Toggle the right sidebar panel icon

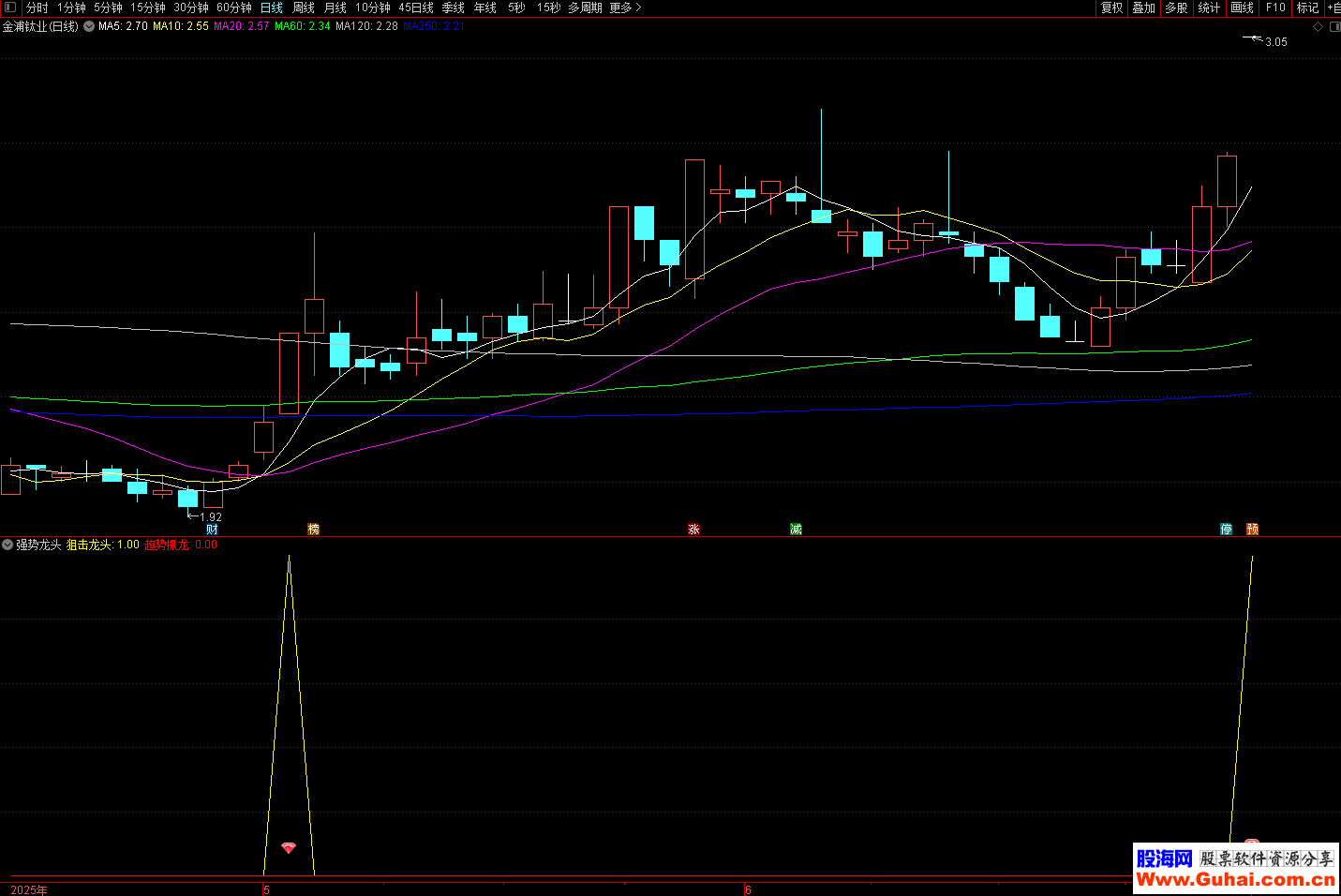click(x=1334, y=27)
